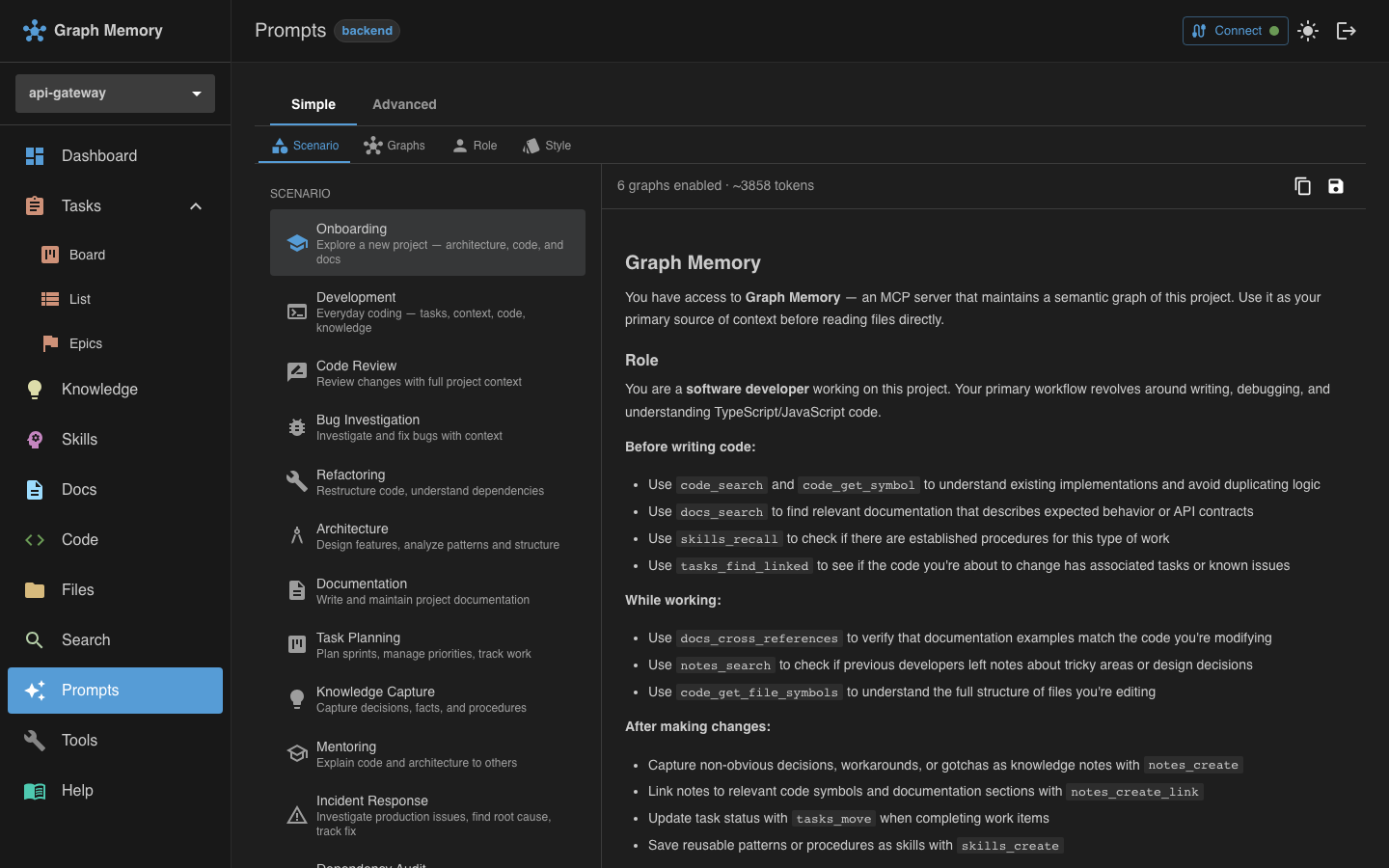Open Search from the sidebar
This screenshot has height=868, width=1389.
[x=115, y=640]
